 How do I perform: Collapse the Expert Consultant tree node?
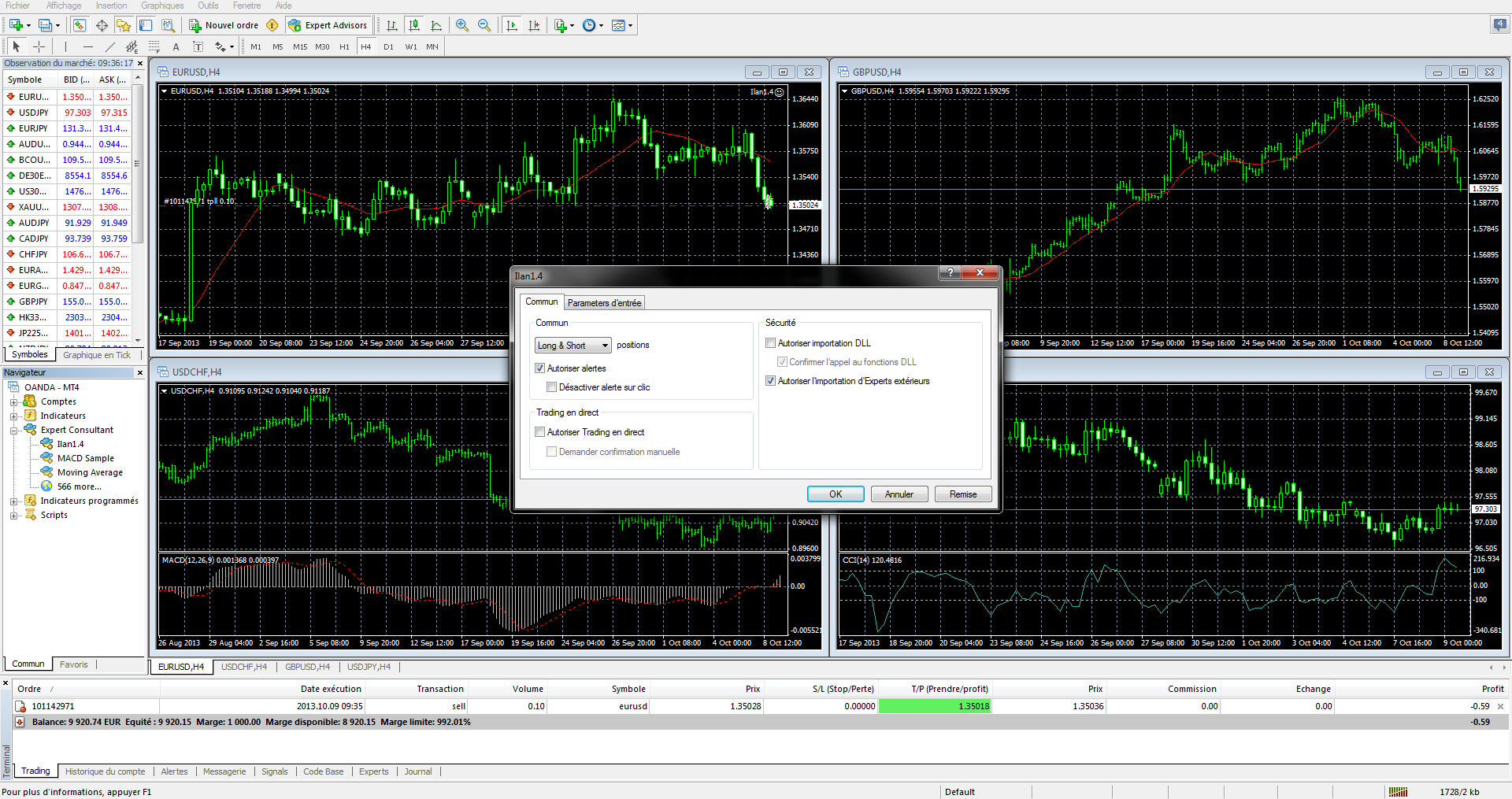(13, 431)
